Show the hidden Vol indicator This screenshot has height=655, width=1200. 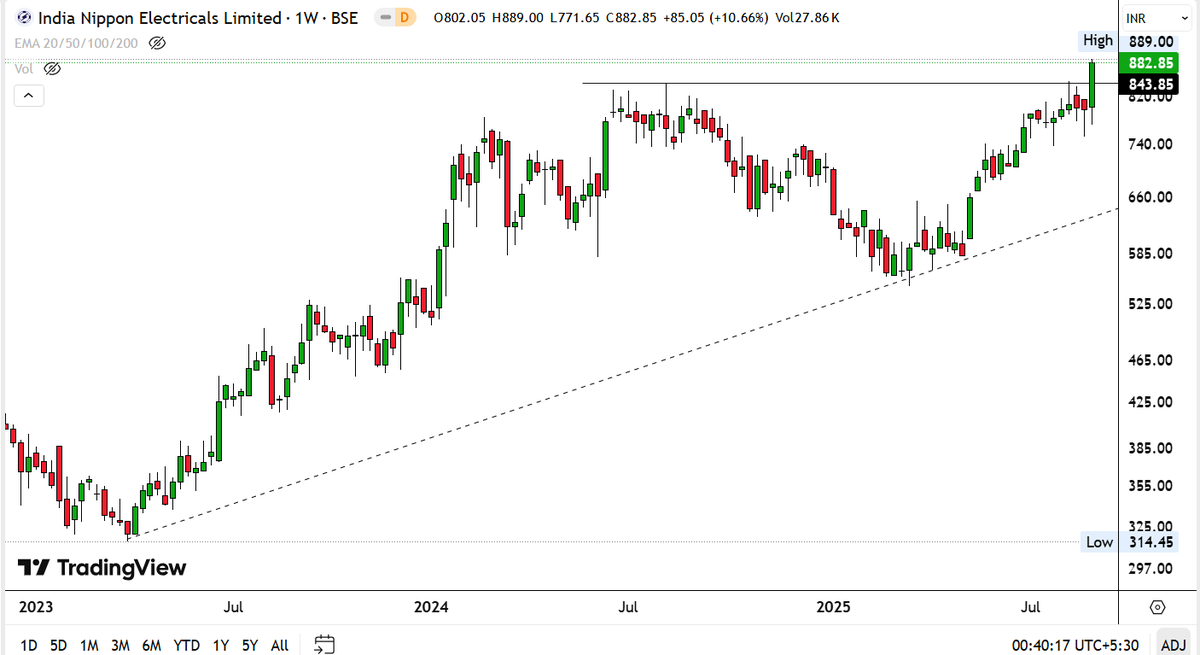52,69
